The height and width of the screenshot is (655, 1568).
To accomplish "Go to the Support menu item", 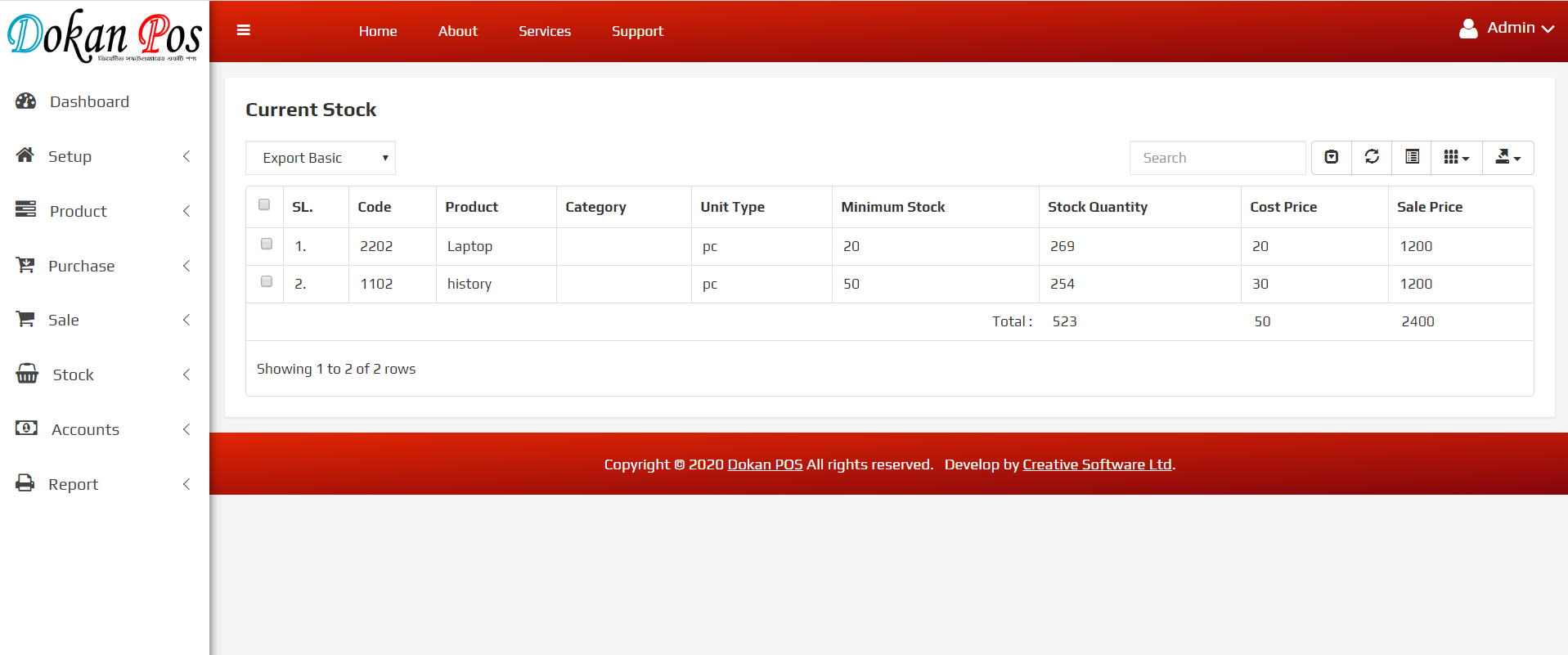I will [637, 31].
